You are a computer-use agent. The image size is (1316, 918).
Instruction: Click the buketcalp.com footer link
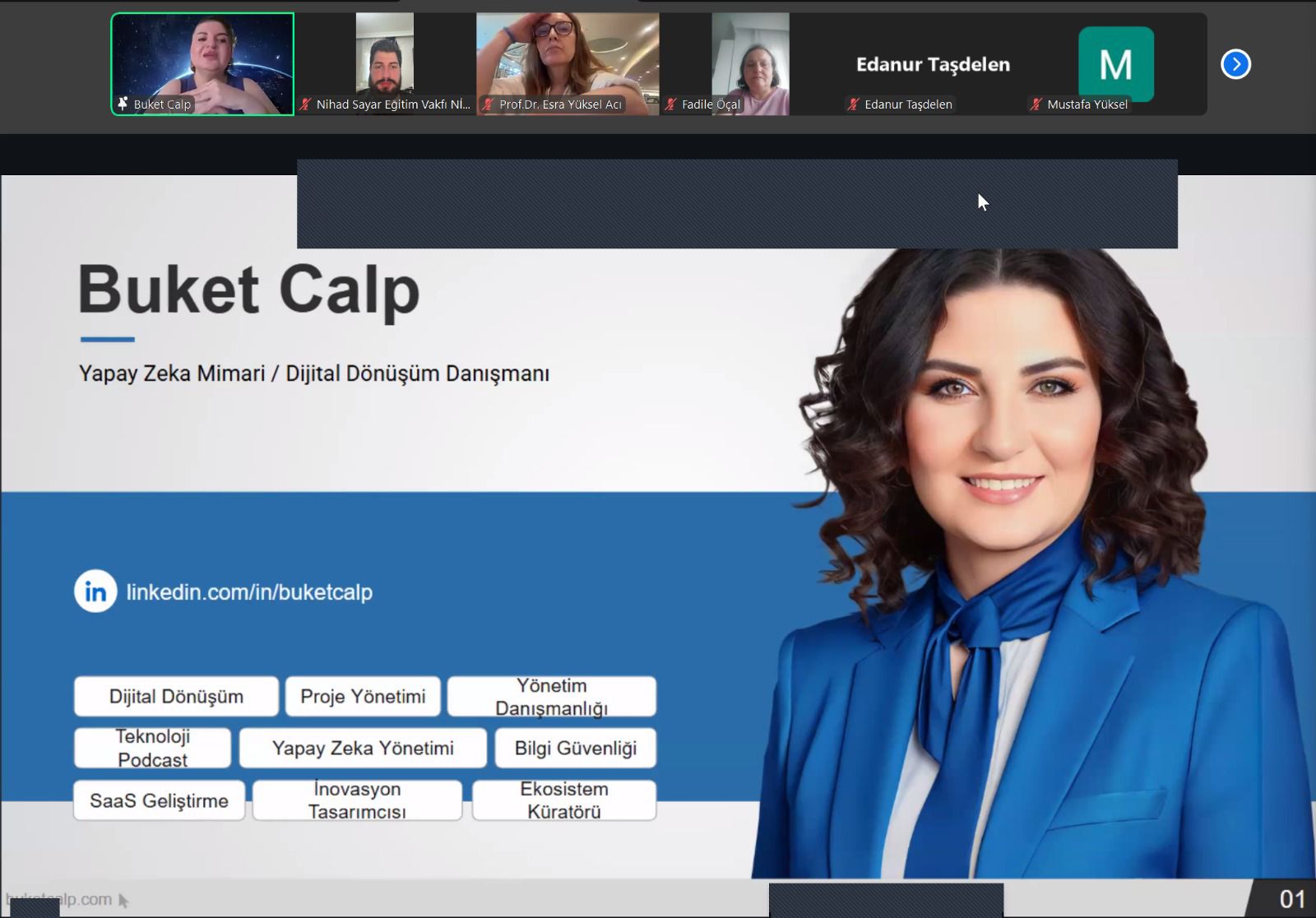[58, 899]
